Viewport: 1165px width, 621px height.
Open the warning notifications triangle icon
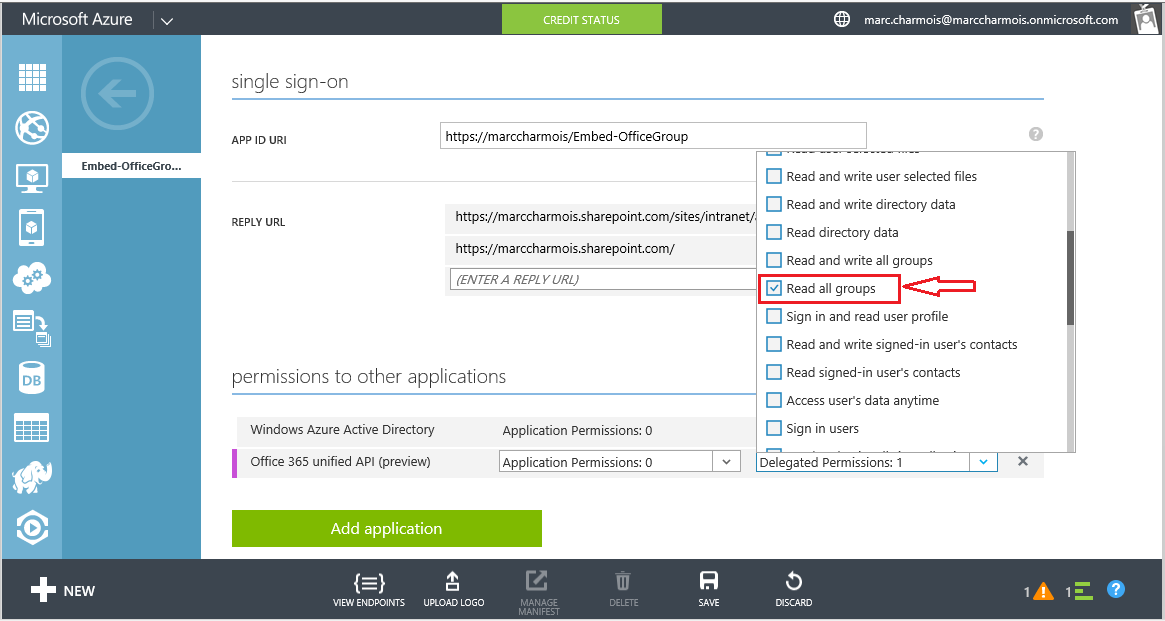(x=1043, y=591)
